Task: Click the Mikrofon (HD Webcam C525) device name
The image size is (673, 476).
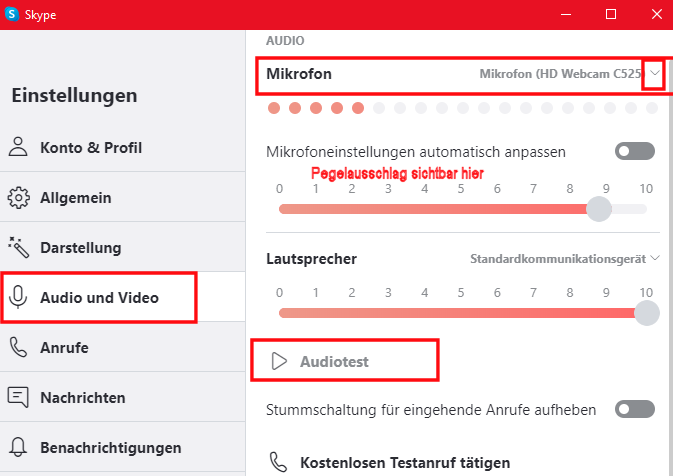Action: (561, 74)
